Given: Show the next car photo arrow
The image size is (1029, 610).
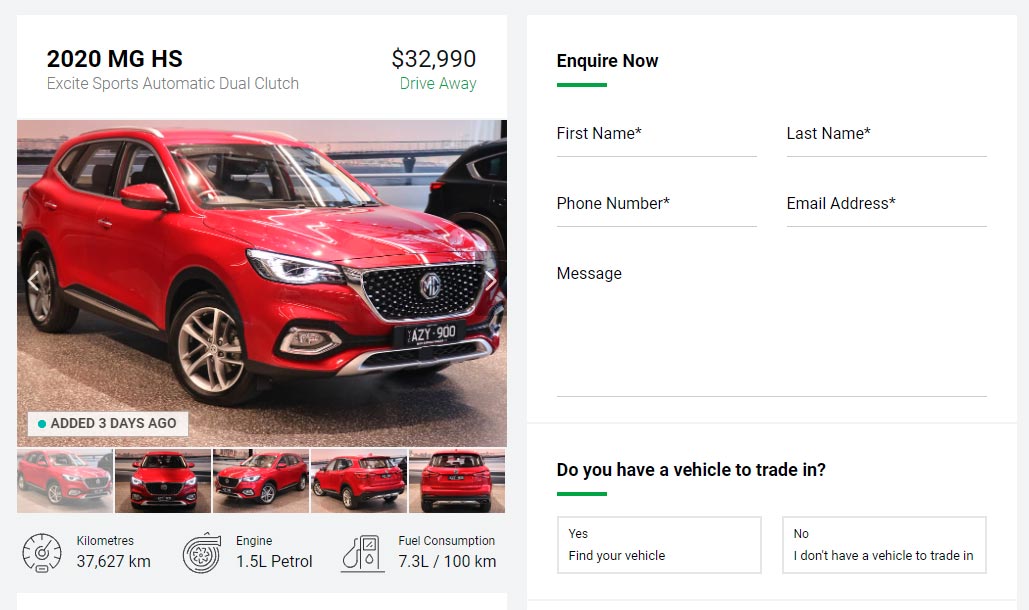Looking at the screenshot, I should coord(490,281).
